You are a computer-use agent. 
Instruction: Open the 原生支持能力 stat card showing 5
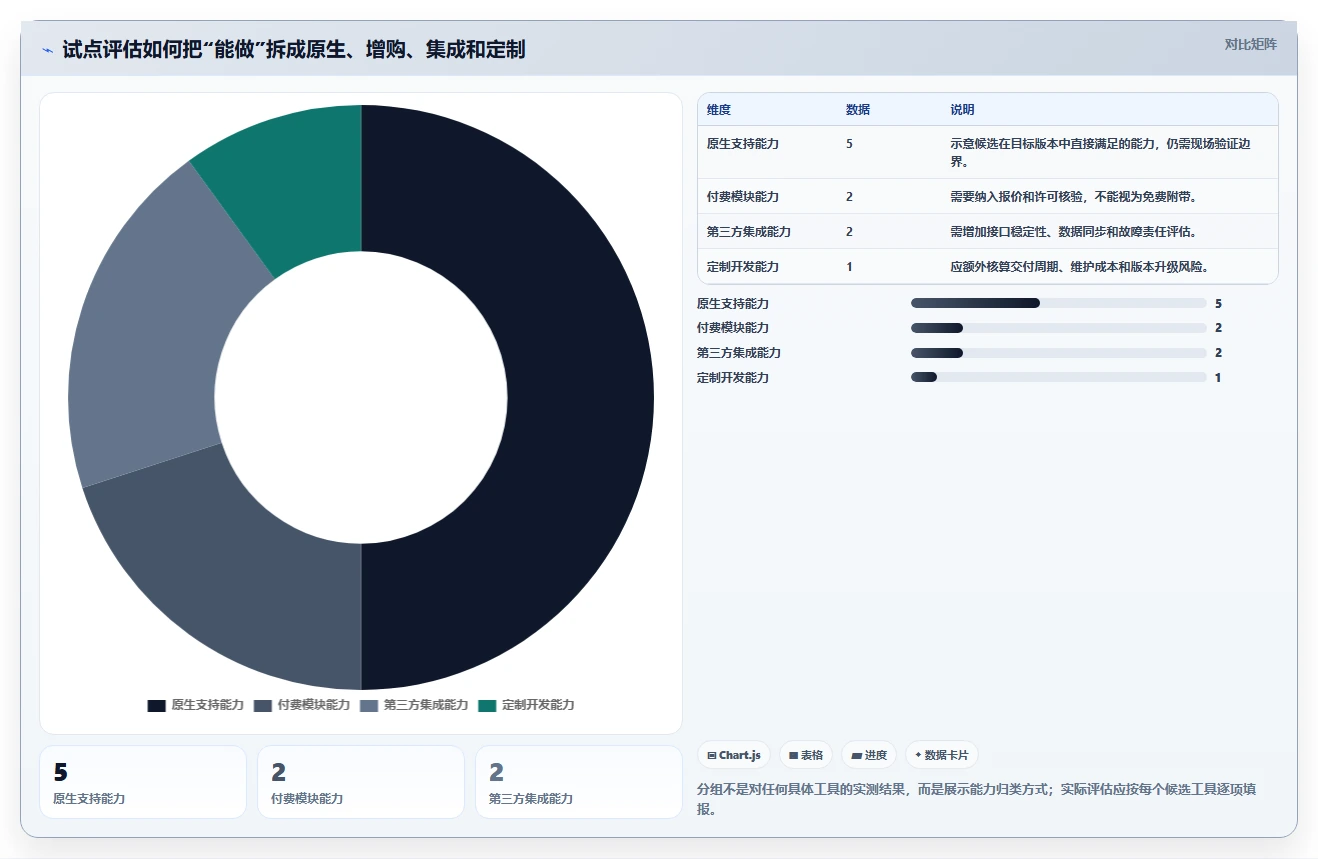click(x=143, y=782)
